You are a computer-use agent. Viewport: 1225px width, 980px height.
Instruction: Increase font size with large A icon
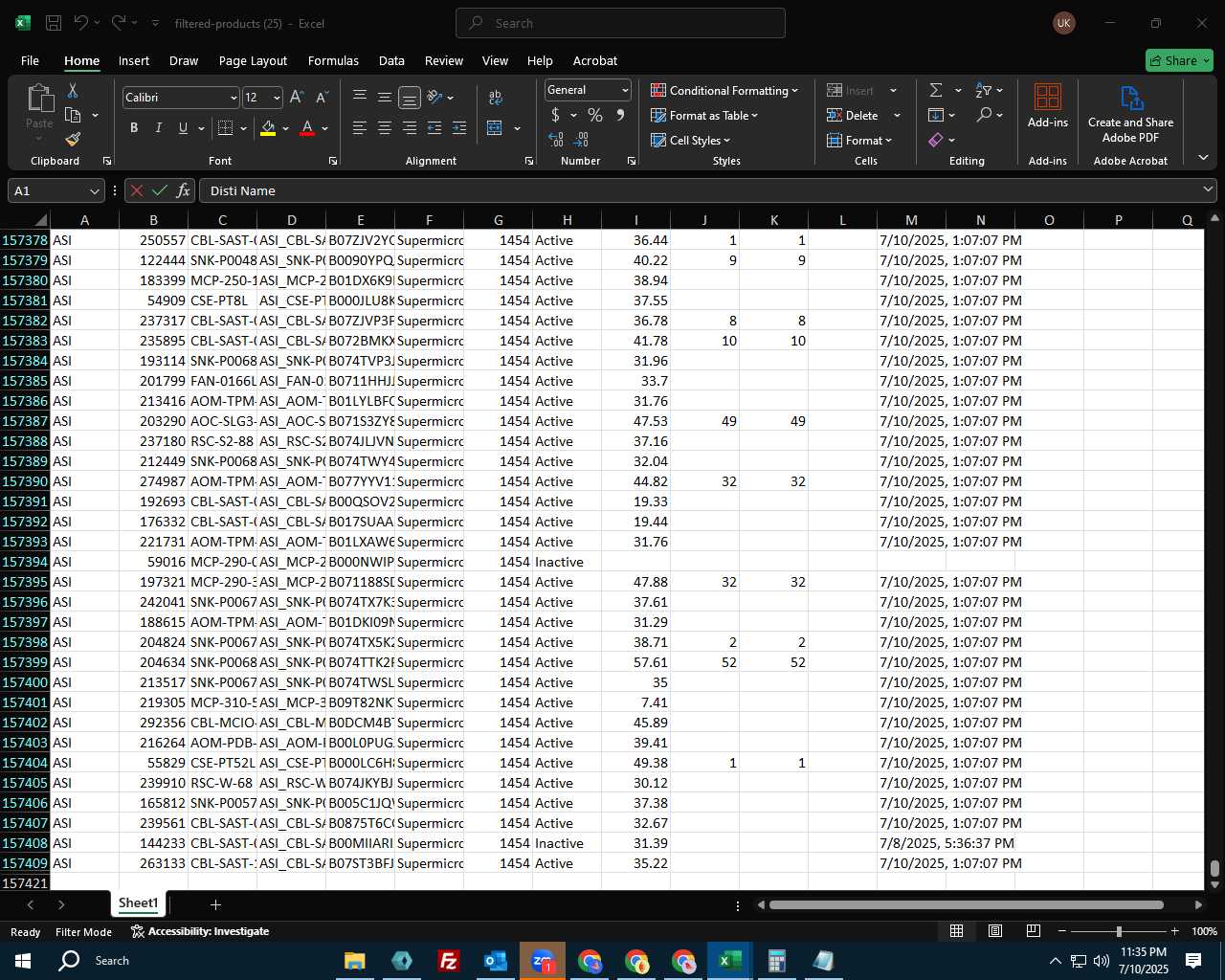tap(297, 98)
